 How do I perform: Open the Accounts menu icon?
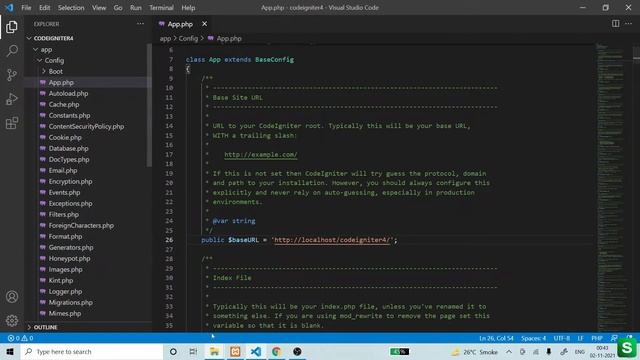click(x=12, y=297)
